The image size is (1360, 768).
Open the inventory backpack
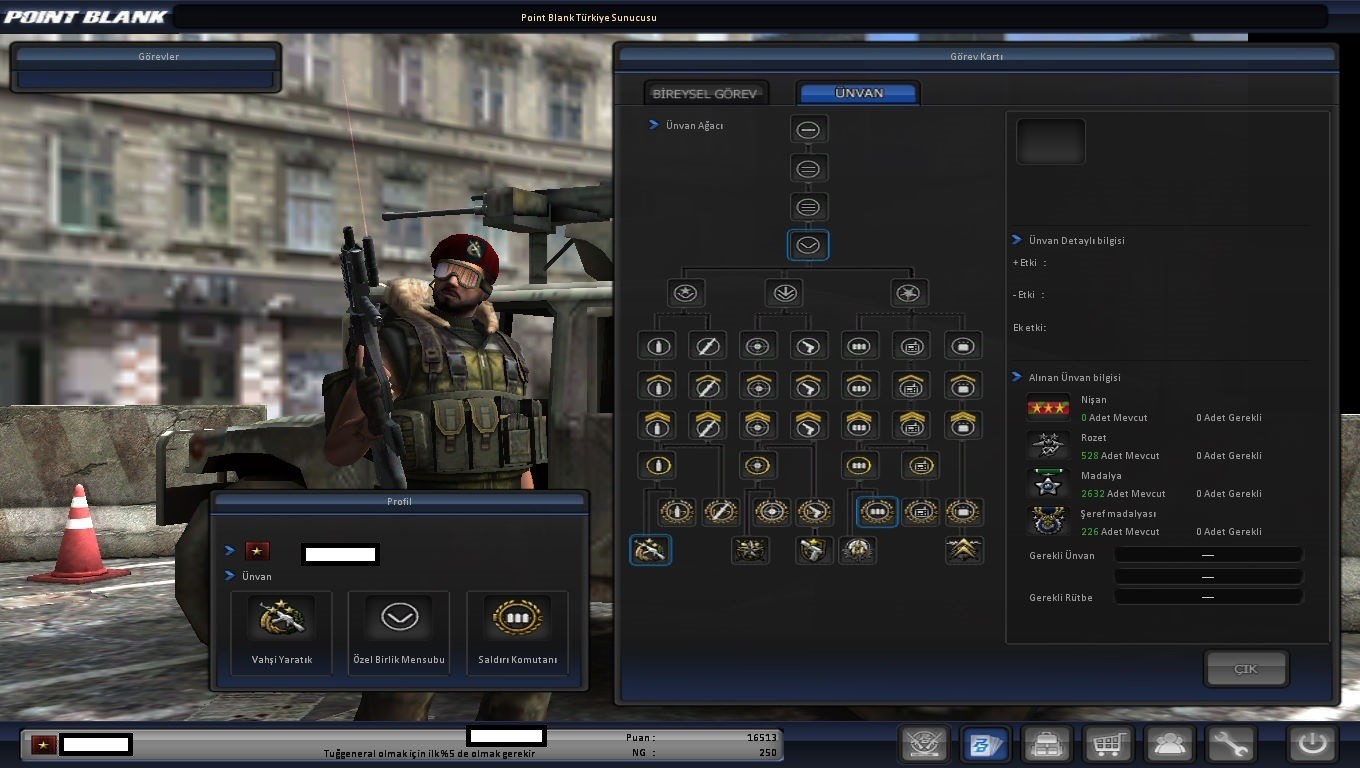click(1047, 744)
